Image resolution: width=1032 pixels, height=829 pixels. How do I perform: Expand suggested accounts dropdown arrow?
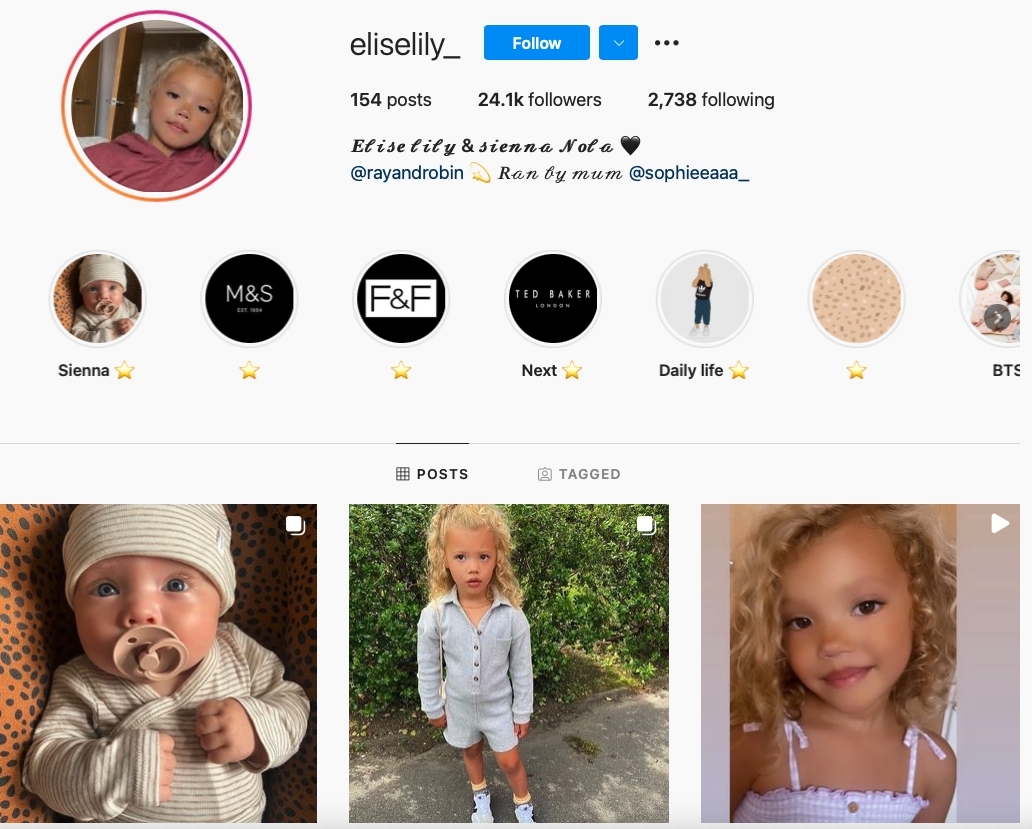[618, 43]
